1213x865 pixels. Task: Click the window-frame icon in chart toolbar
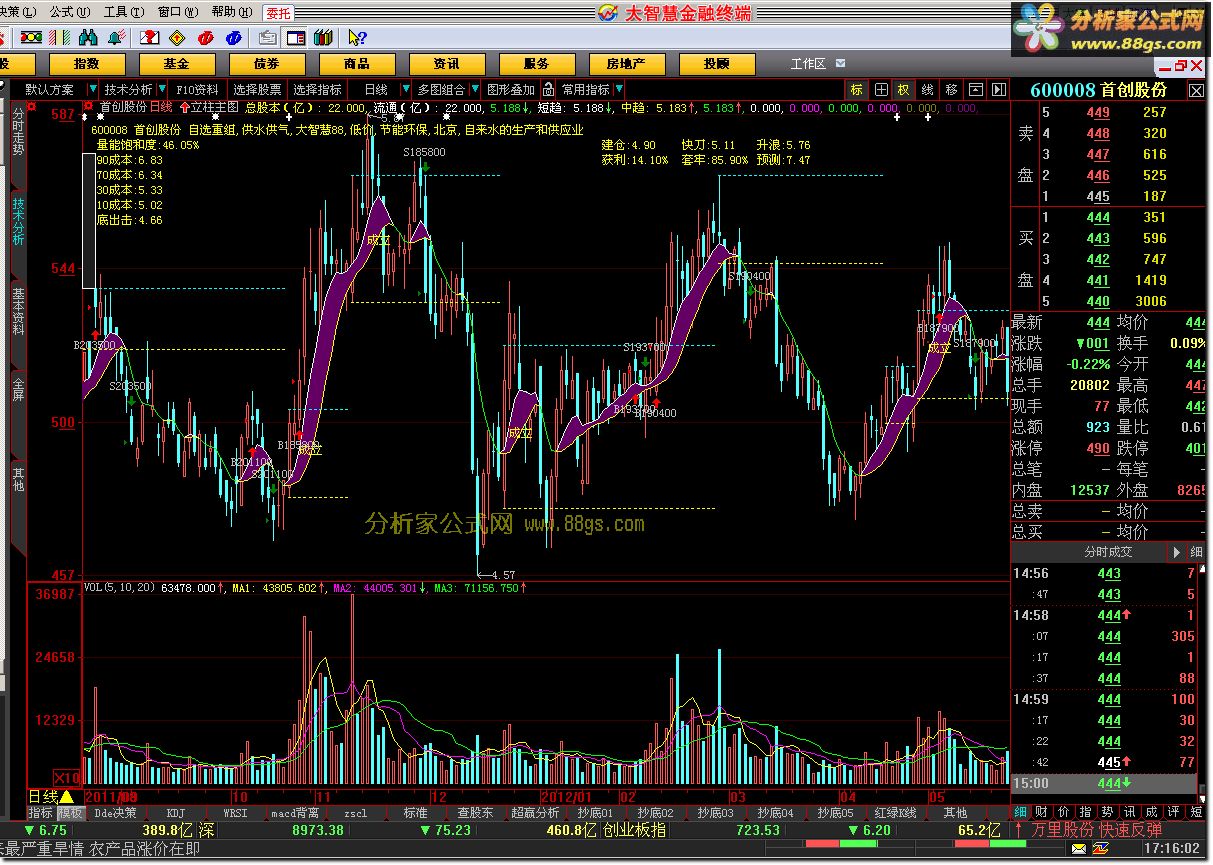pos(975,89)
